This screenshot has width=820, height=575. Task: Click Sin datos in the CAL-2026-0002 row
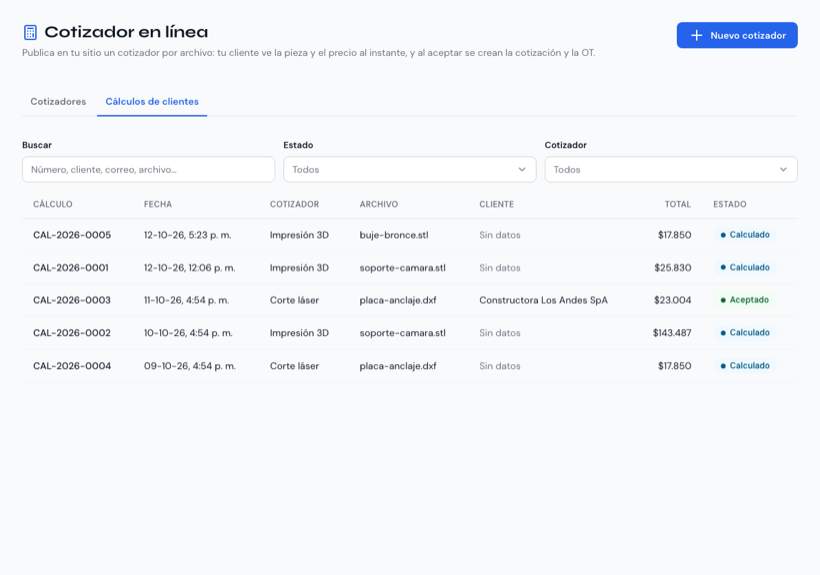[x=499, y=333]
